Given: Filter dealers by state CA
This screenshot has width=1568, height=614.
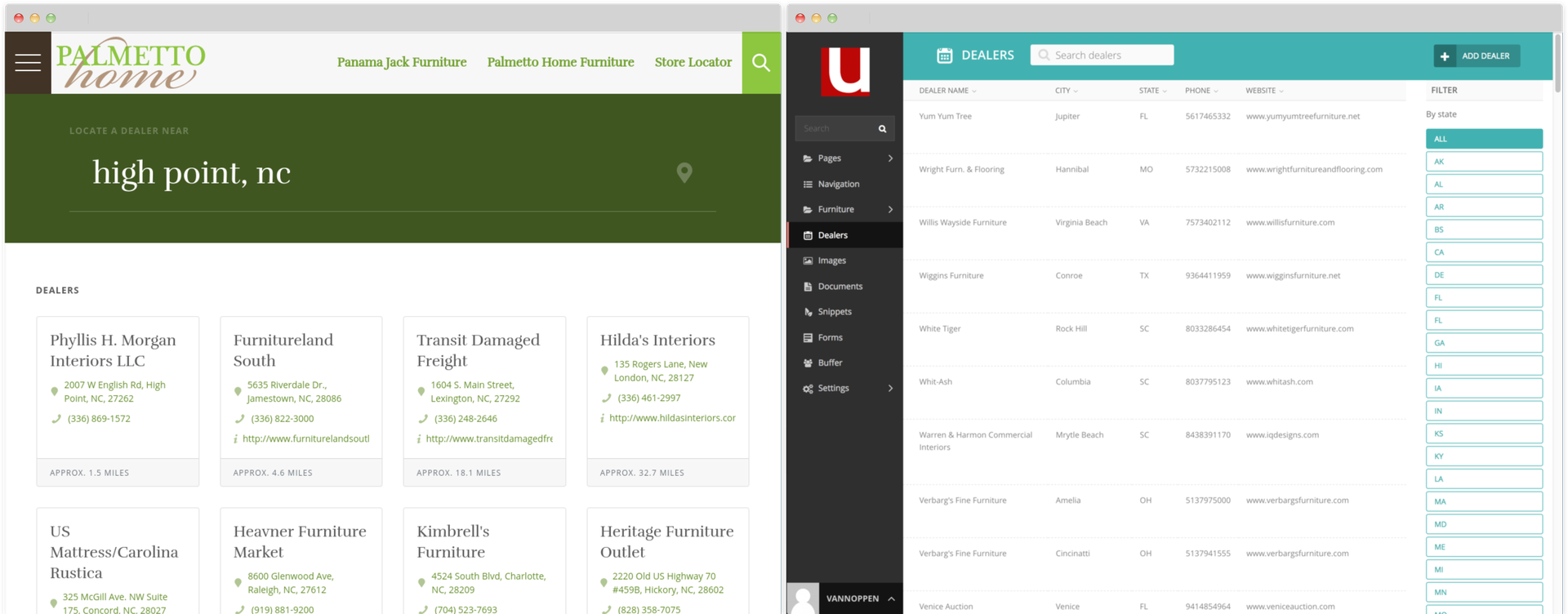Looking at the screenshot, I should pos(1484,252).
